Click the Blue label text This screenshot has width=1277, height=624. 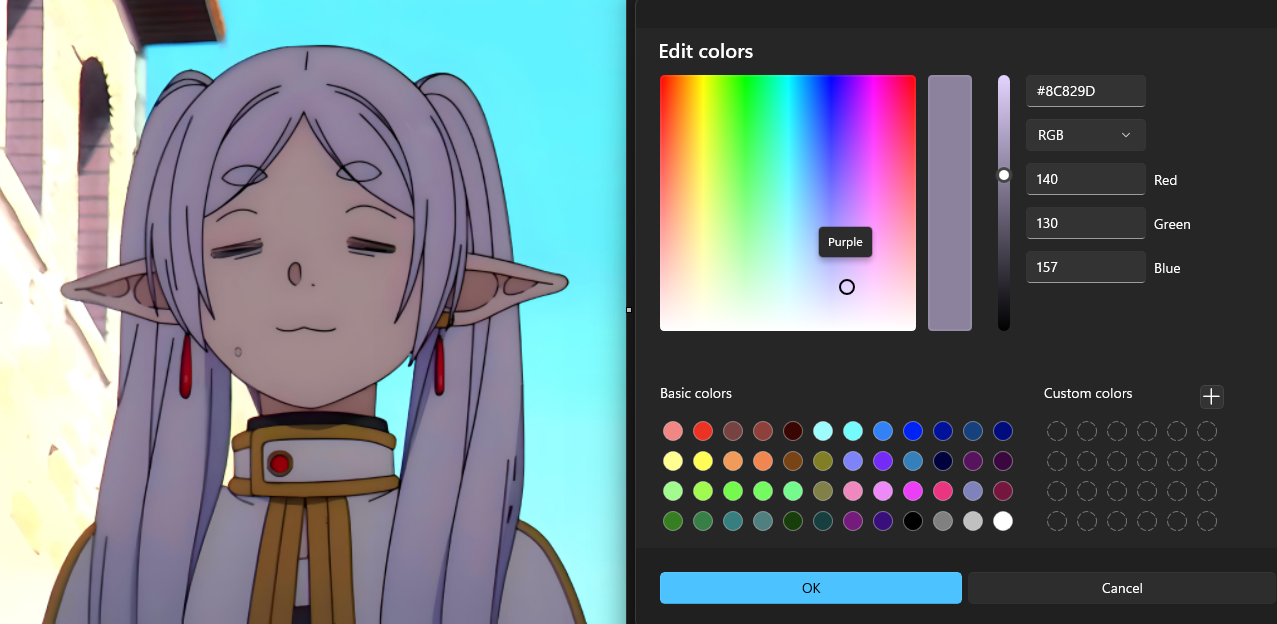tap(1167, 268)
